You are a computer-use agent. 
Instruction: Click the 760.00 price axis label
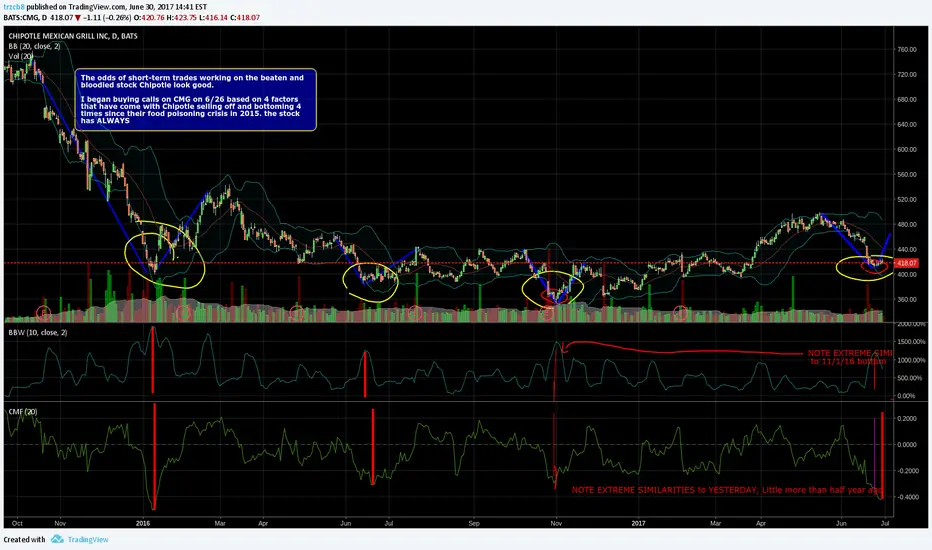(907, 49)
